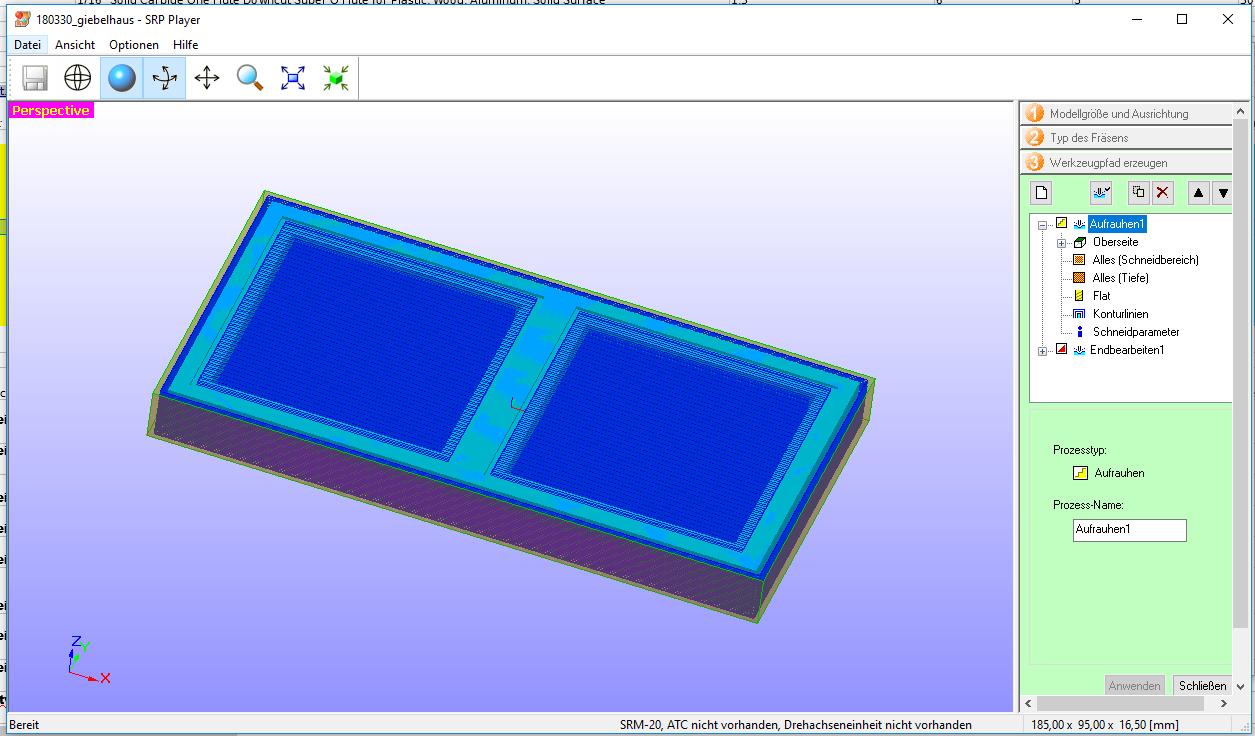Click the Aufrauhen process type icon in properties
This screenshot has width=1255, height=736.
pyautogui.click(x=1080, y=473)
